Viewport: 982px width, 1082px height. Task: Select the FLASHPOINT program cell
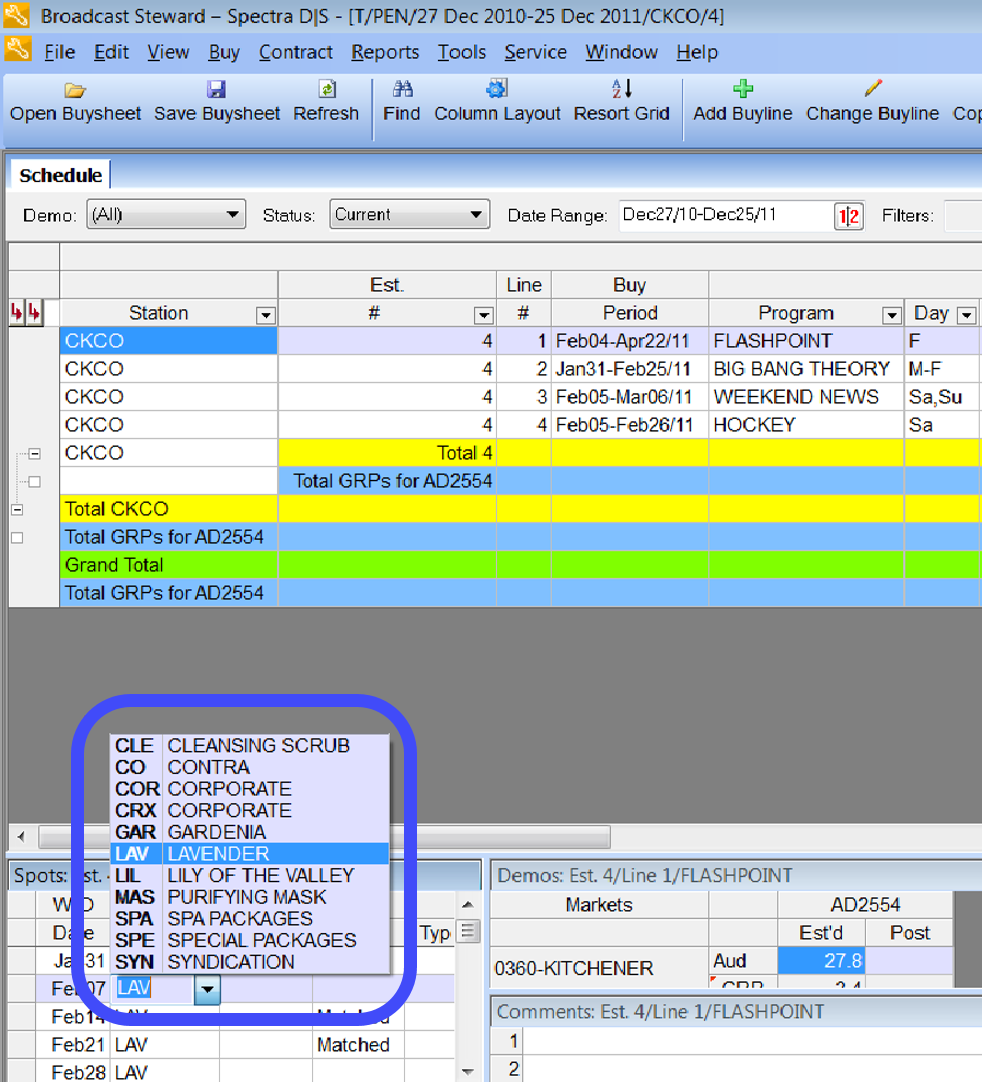point(806,341)
